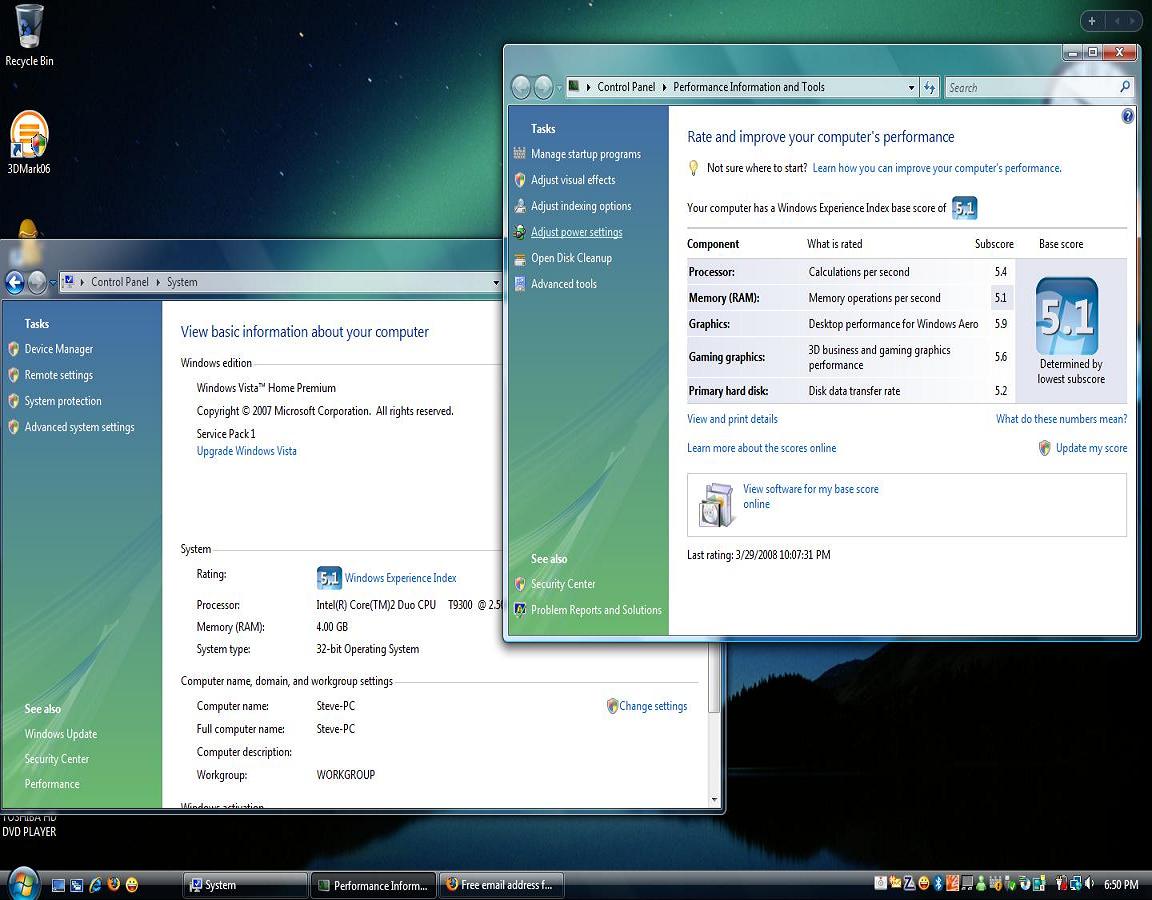1152x900 pixels.
Task: Switch to Performance Inform... taskbar button
Action: click(x=373, y=885)
